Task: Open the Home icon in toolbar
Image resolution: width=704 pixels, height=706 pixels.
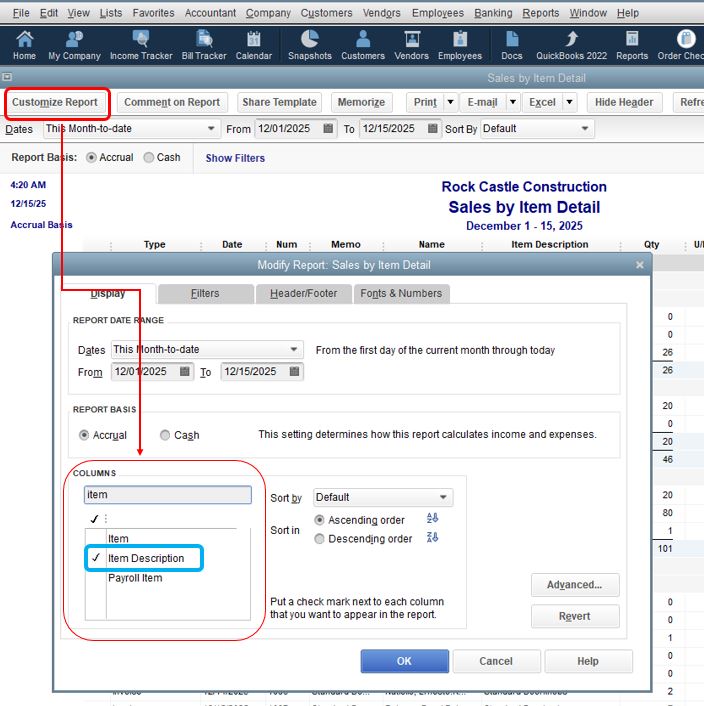Action: (x=24, y=45)
